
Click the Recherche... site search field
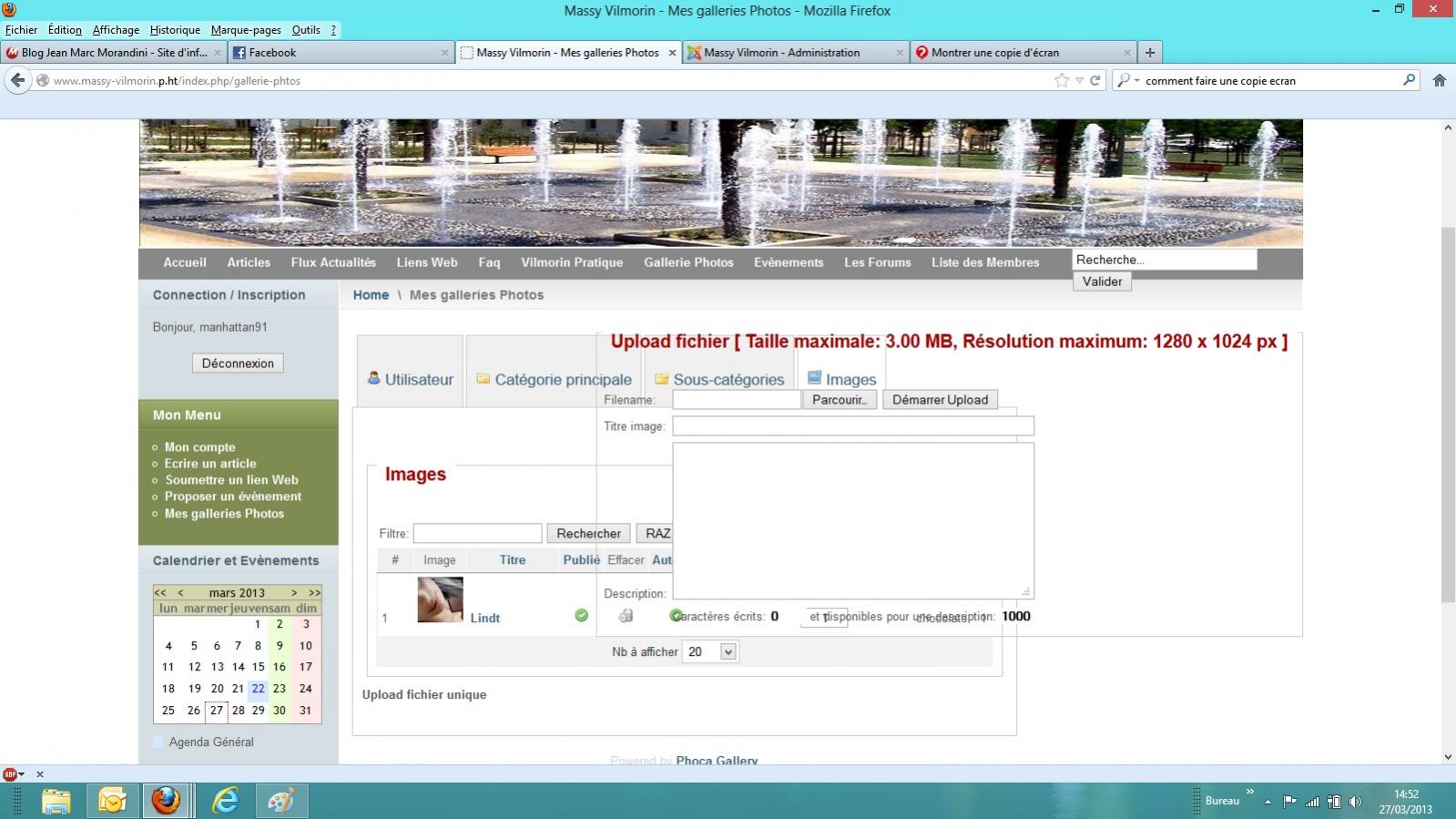click(x=1165, y=260)
